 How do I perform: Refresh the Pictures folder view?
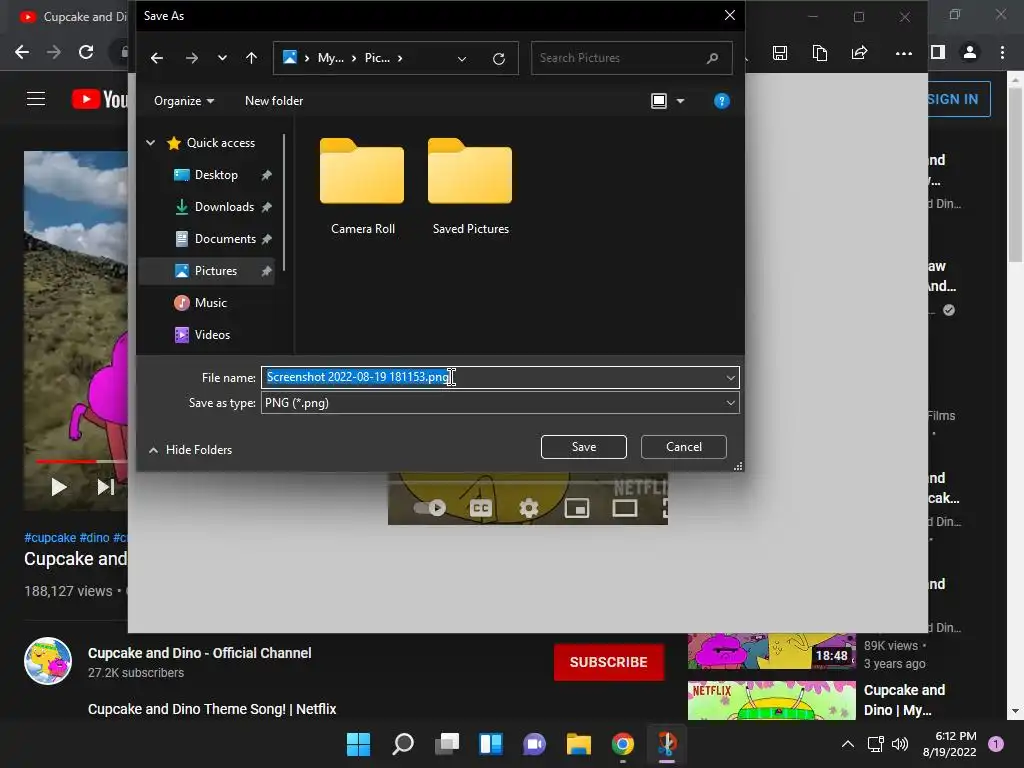[x=499, y=59]
